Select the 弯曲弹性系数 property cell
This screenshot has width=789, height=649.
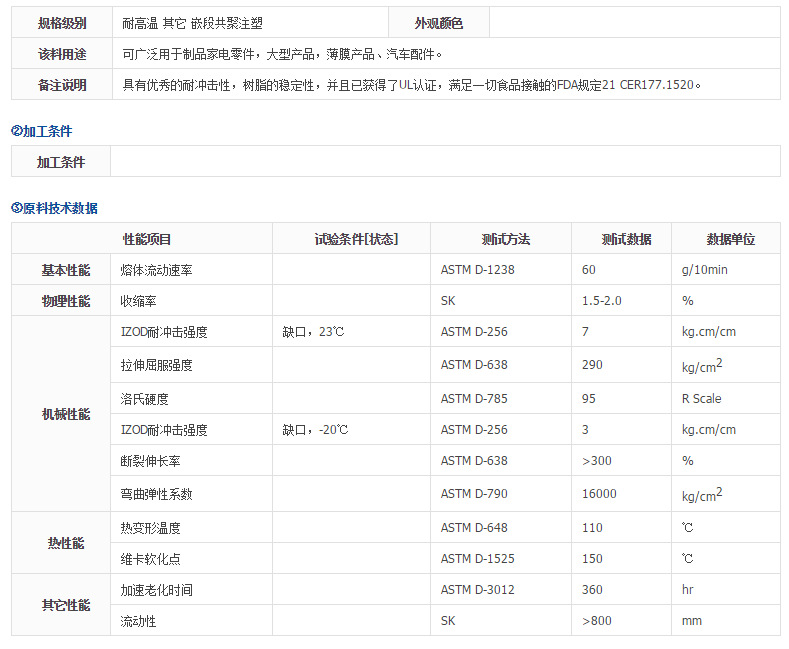pyautogui.click(x=192, y=494)
